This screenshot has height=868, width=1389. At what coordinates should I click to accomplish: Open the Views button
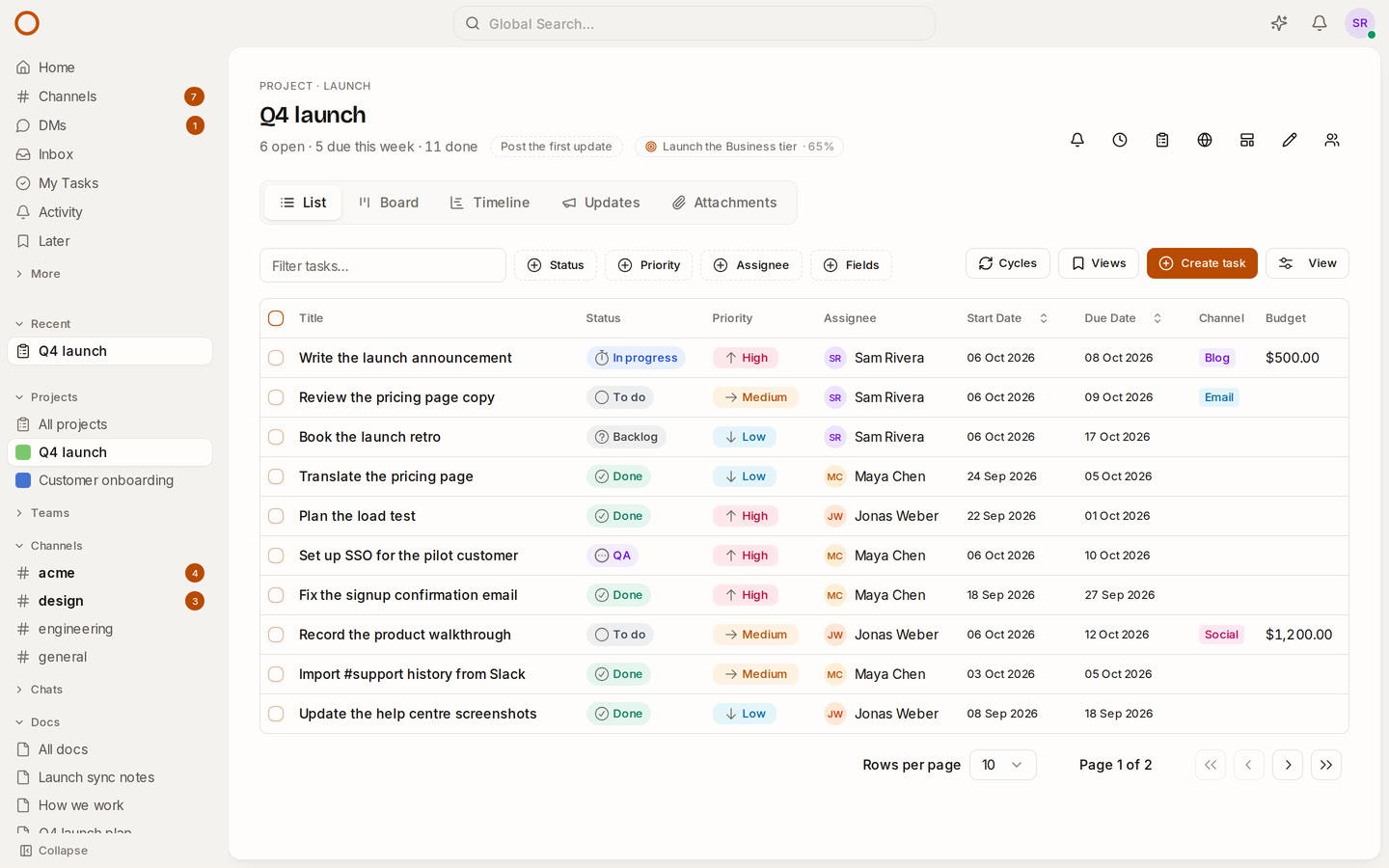click(x=1099, y=263)
